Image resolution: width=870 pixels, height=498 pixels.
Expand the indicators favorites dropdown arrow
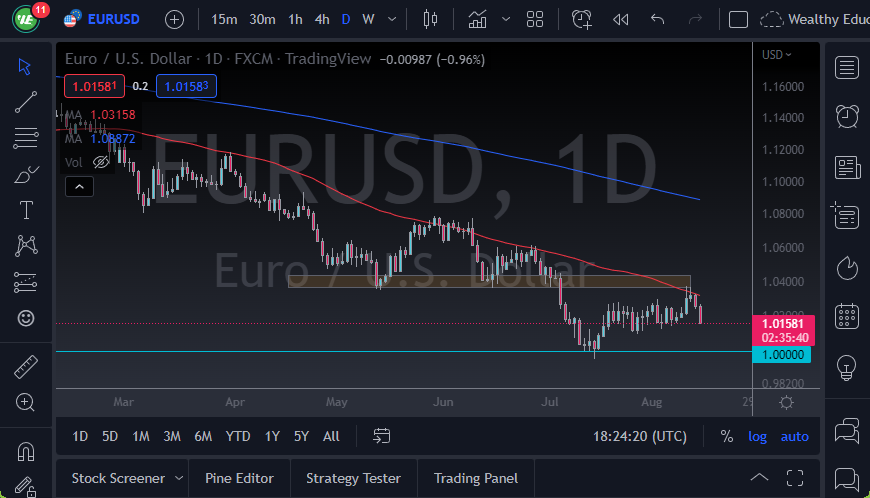tap(505, 20)
